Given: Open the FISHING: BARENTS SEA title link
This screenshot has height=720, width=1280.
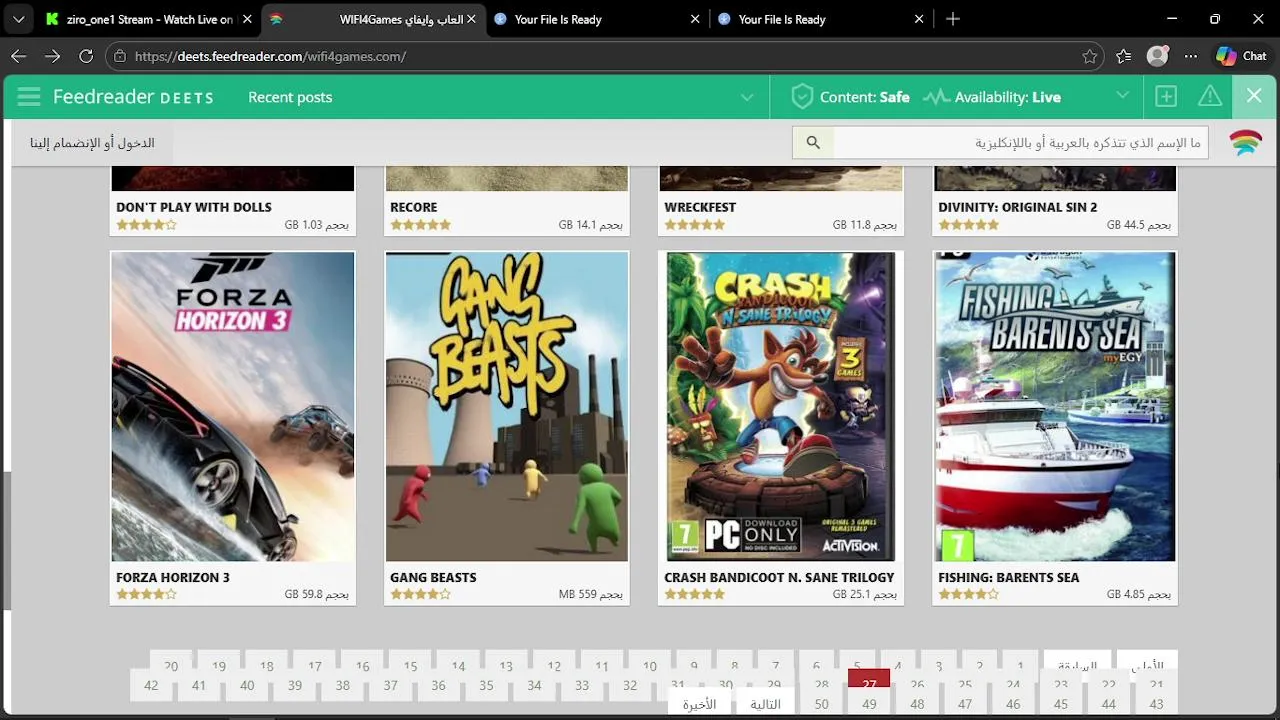Looking at the screenshot, I should click(1008, 577).
